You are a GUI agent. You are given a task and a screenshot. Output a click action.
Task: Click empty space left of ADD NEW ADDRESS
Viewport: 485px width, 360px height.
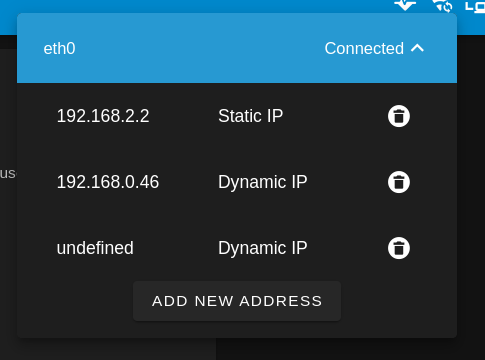coord(75,301)
